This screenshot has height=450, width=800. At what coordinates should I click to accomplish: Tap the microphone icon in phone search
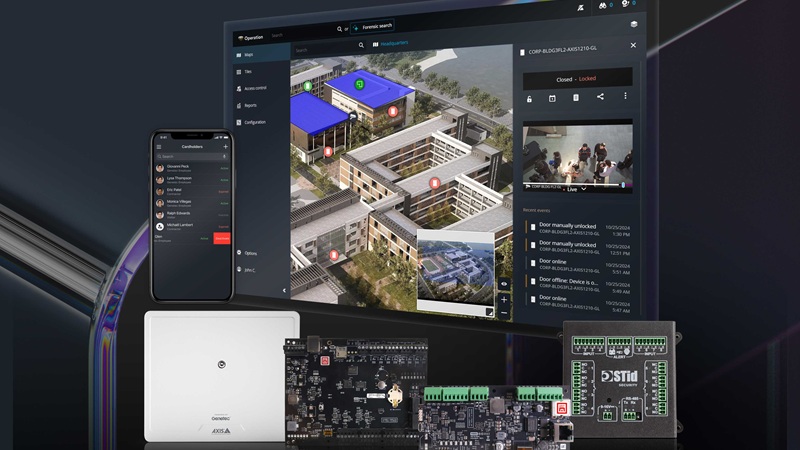pos(224,157)
